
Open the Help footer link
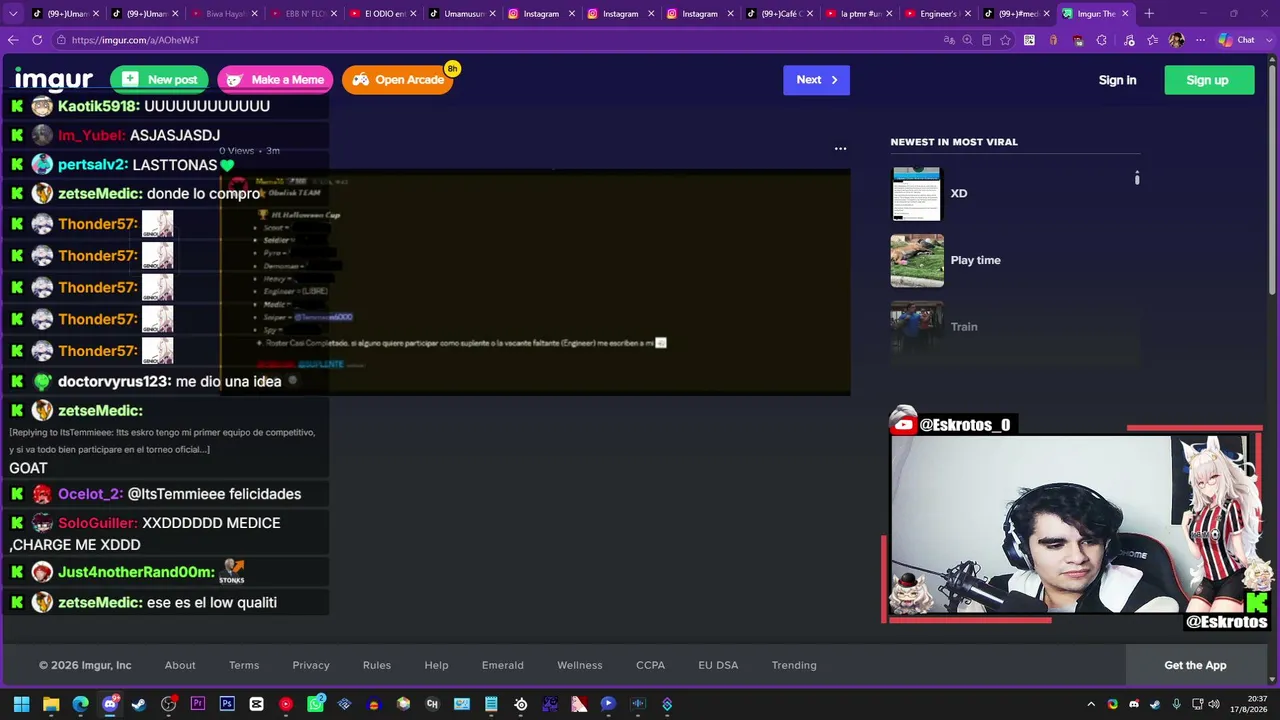click(436, 665)
